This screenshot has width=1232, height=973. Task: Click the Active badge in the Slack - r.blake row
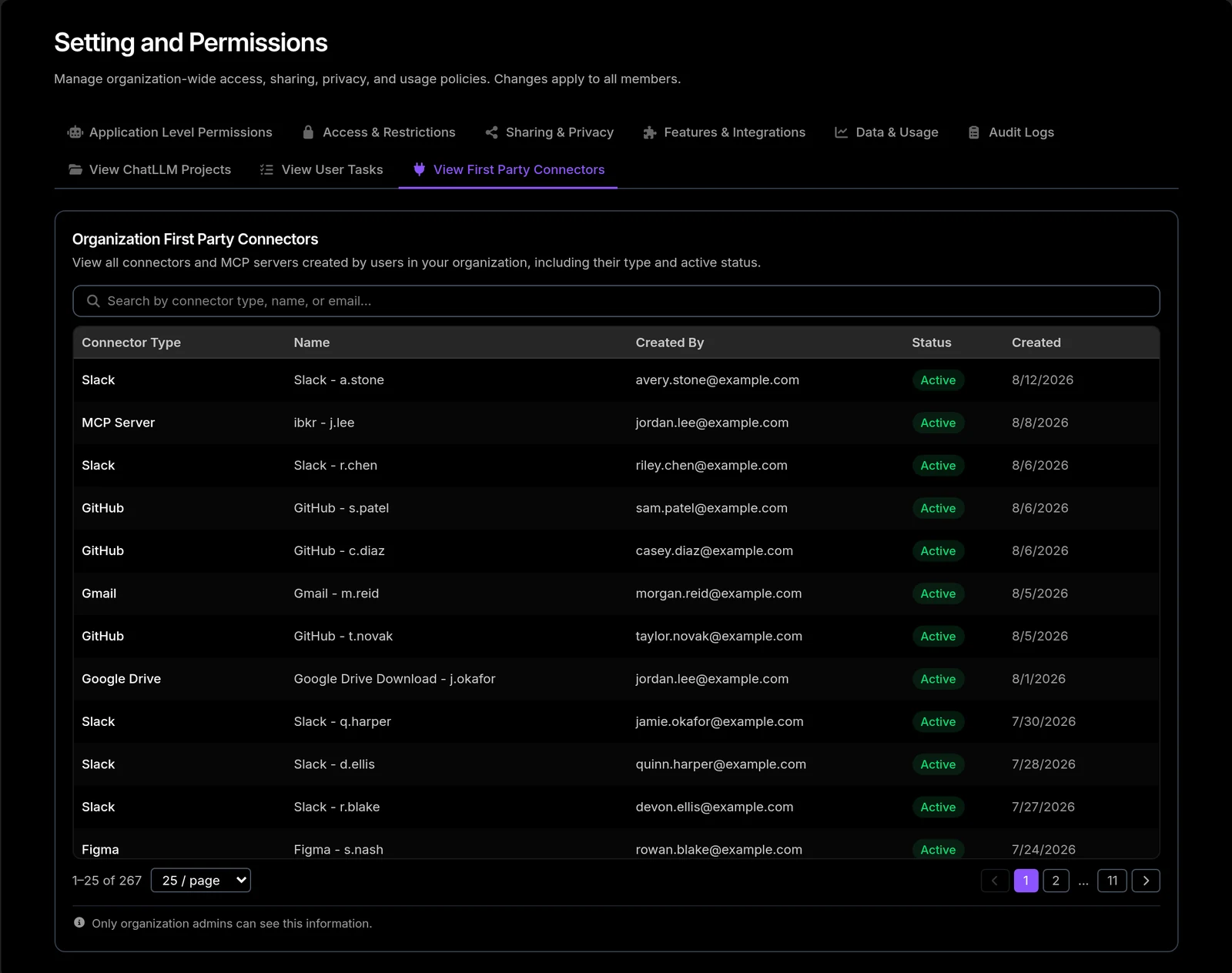[938, 807]
